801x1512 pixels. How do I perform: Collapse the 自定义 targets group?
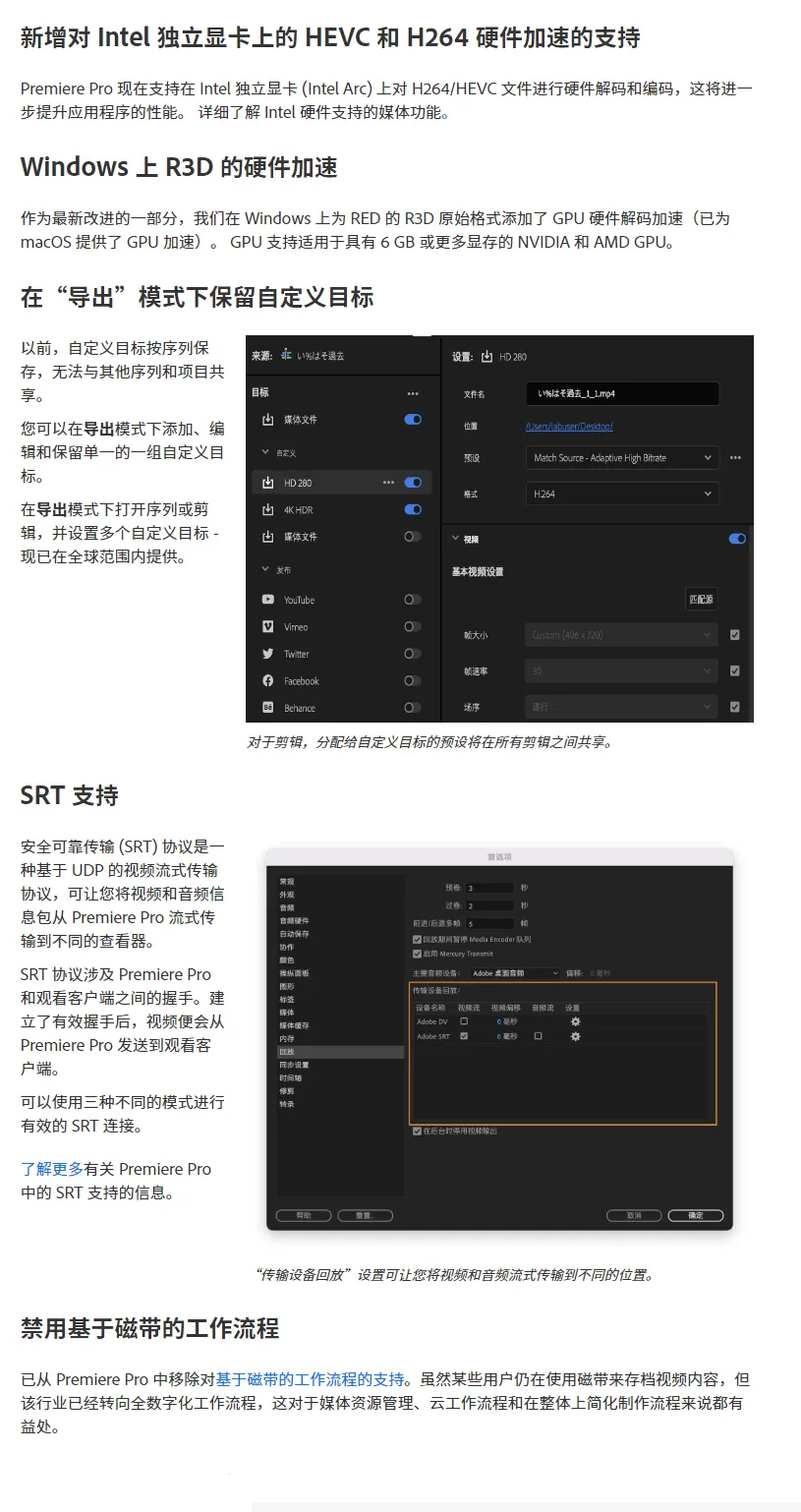[x=265, y=453]
